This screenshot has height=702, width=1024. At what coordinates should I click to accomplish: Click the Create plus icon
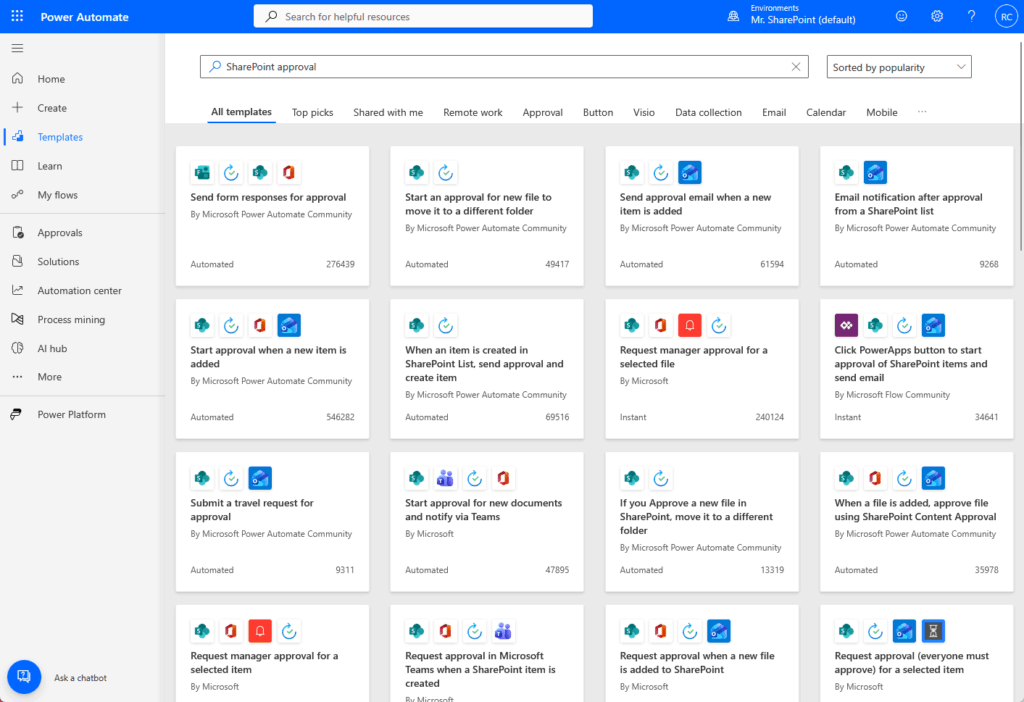(x=18, y=107)
